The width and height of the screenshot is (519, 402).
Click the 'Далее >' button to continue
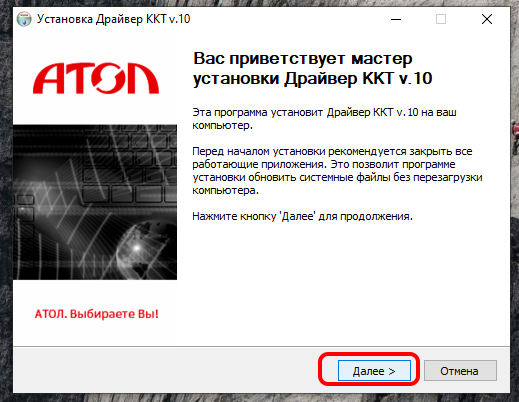pos(374,370)
